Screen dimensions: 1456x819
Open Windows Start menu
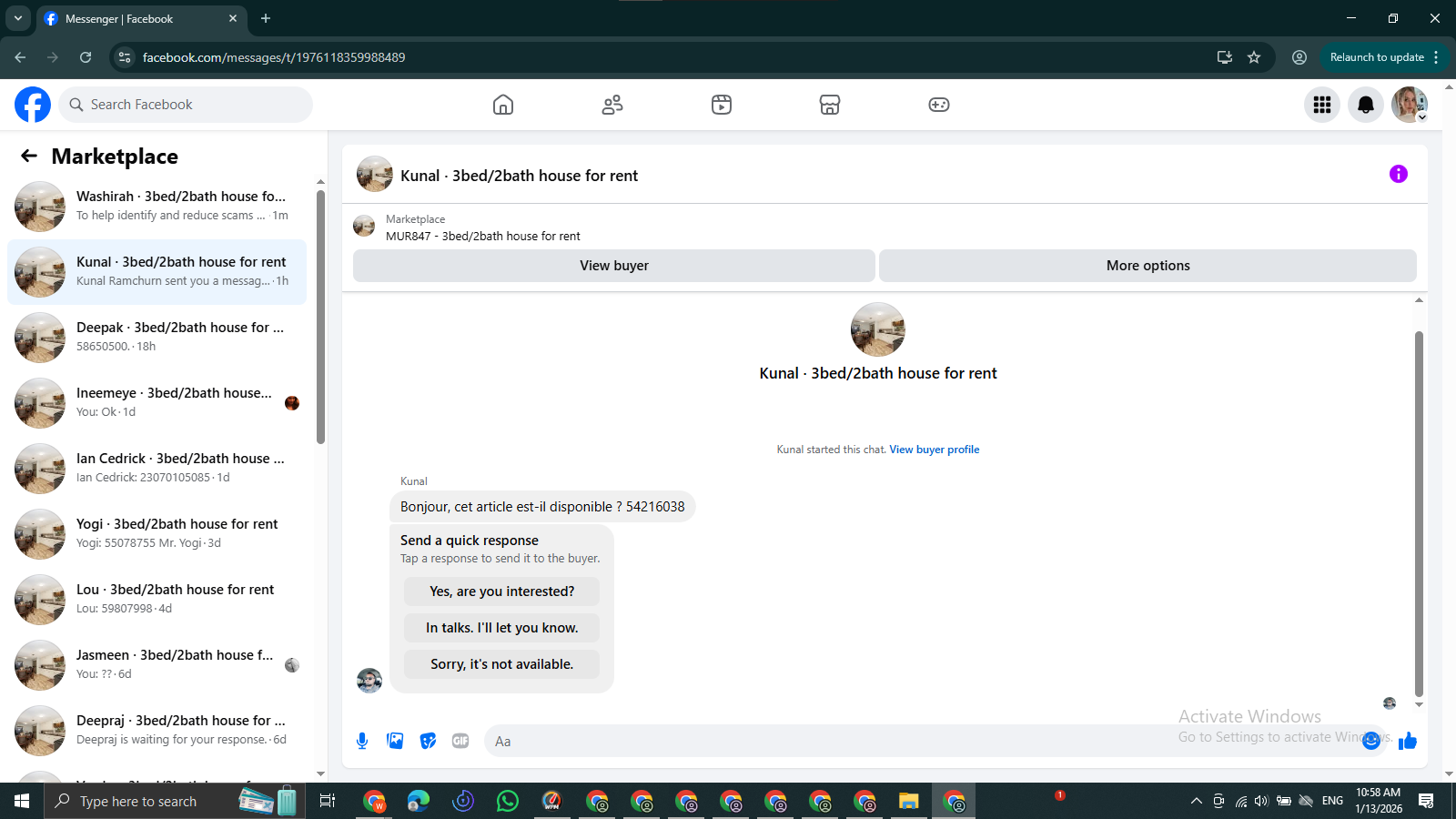[x=22, y=801]
